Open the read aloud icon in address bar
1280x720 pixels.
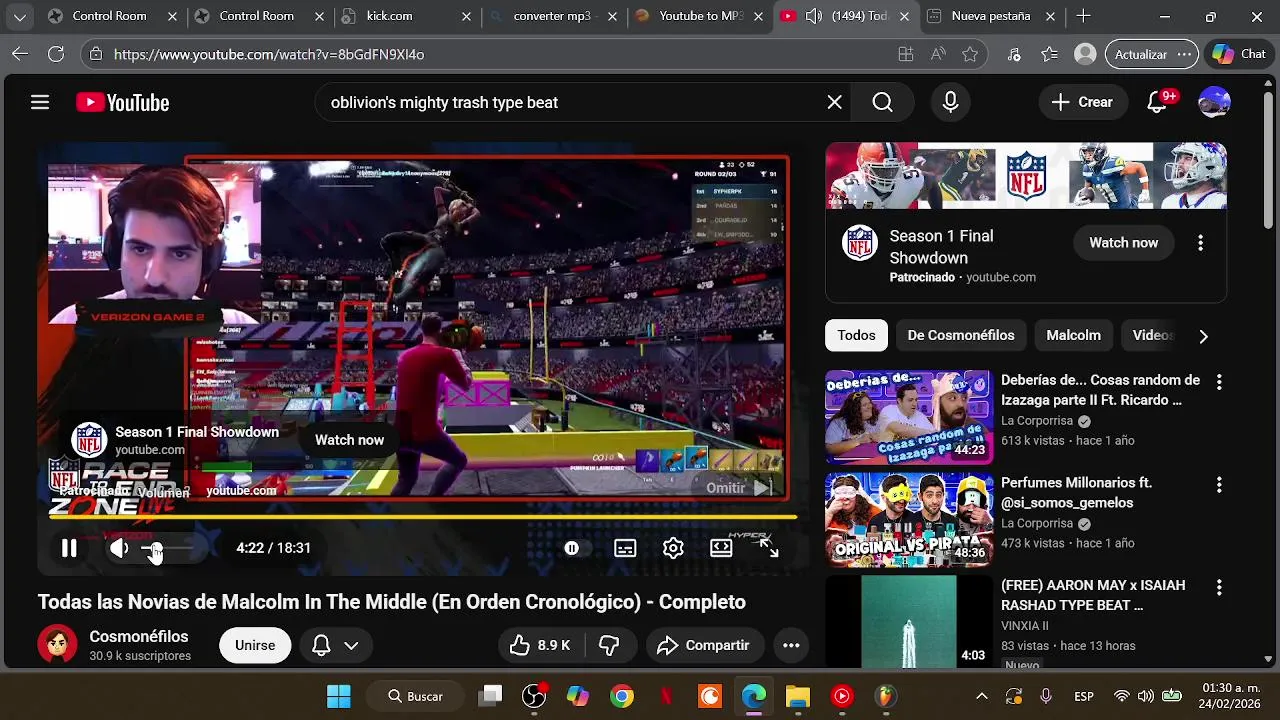[938, 54]
